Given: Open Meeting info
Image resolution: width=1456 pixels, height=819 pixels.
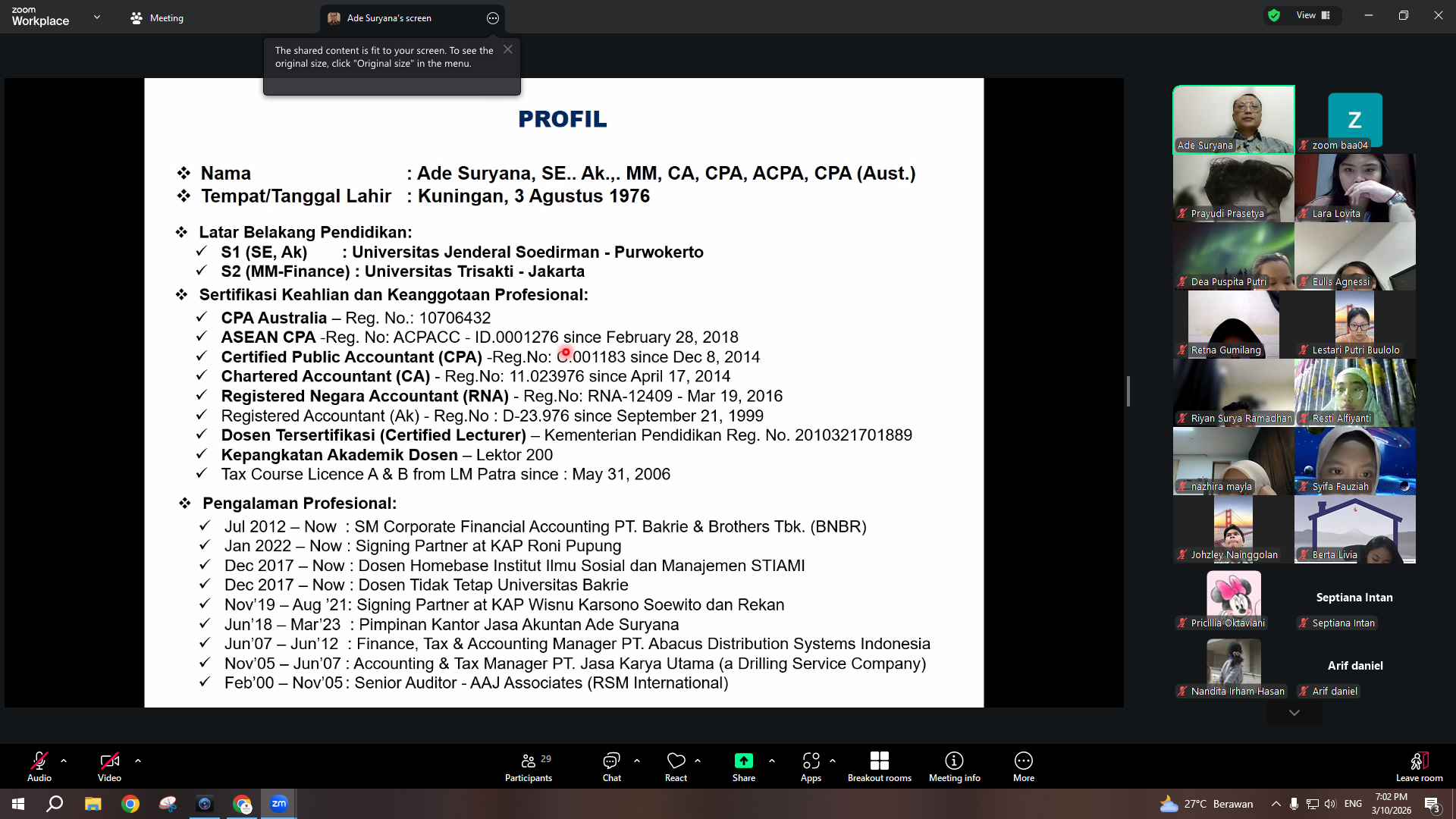Looking at the screenshot, I should [x=954, y=766].
